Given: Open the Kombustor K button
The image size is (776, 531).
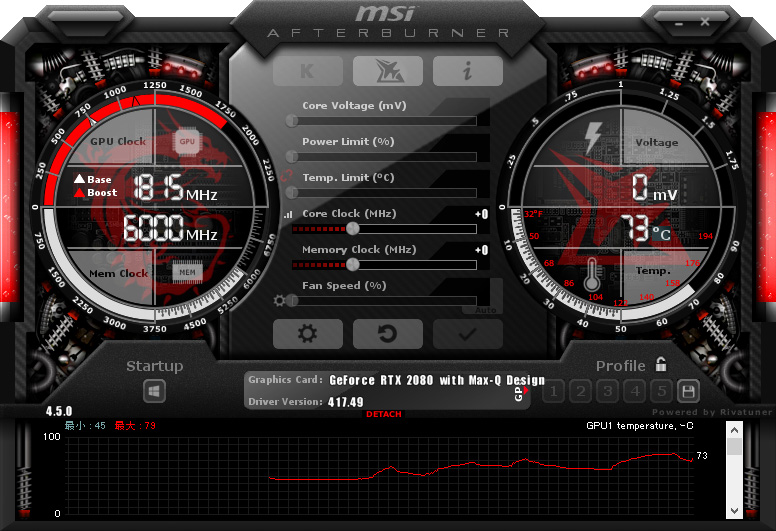Looking at the screenshot, I should coord(307,71).
